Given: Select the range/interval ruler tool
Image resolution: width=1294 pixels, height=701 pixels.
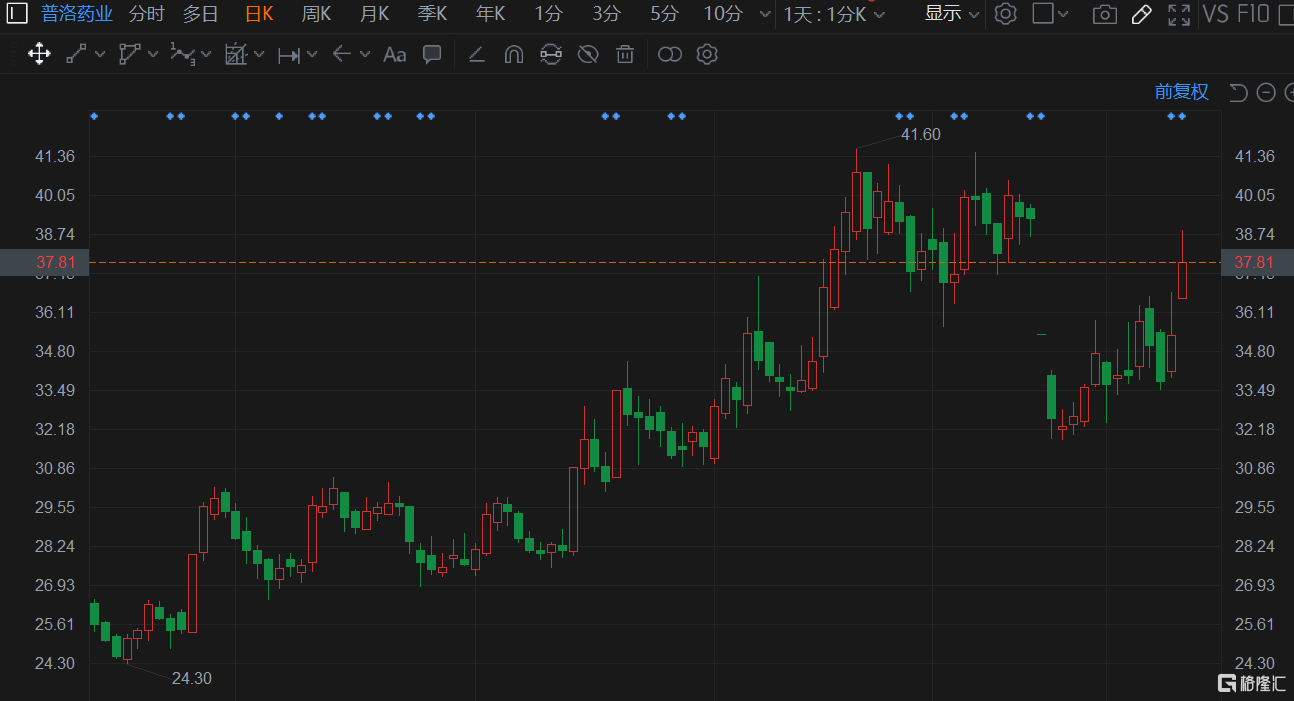Looking at the screenshot, I should [x=289, y=54].
